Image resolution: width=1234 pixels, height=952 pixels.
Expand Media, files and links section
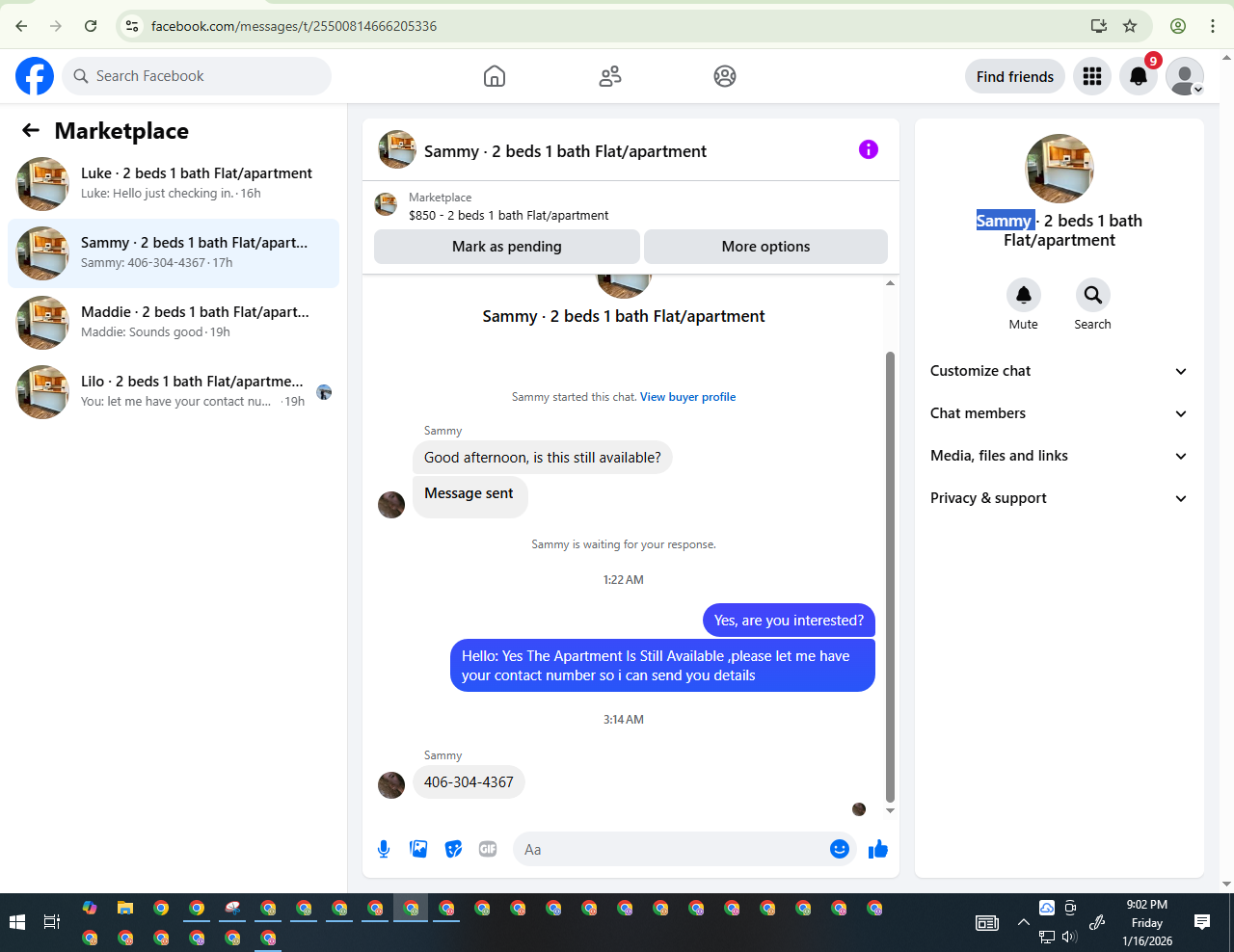point(1060,456)
